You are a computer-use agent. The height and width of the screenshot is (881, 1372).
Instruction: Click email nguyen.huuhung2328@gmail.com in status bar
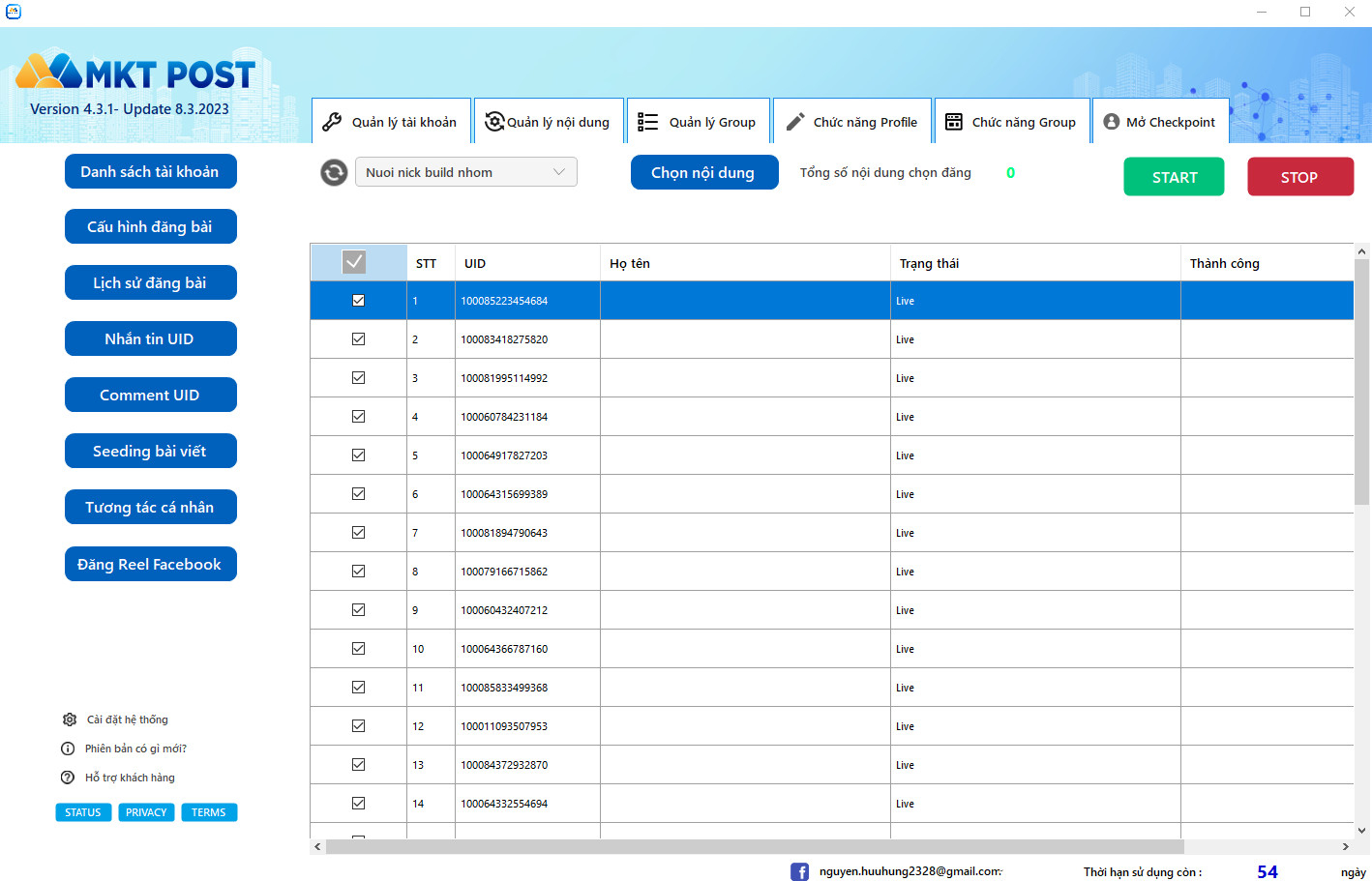pos(910,871)
